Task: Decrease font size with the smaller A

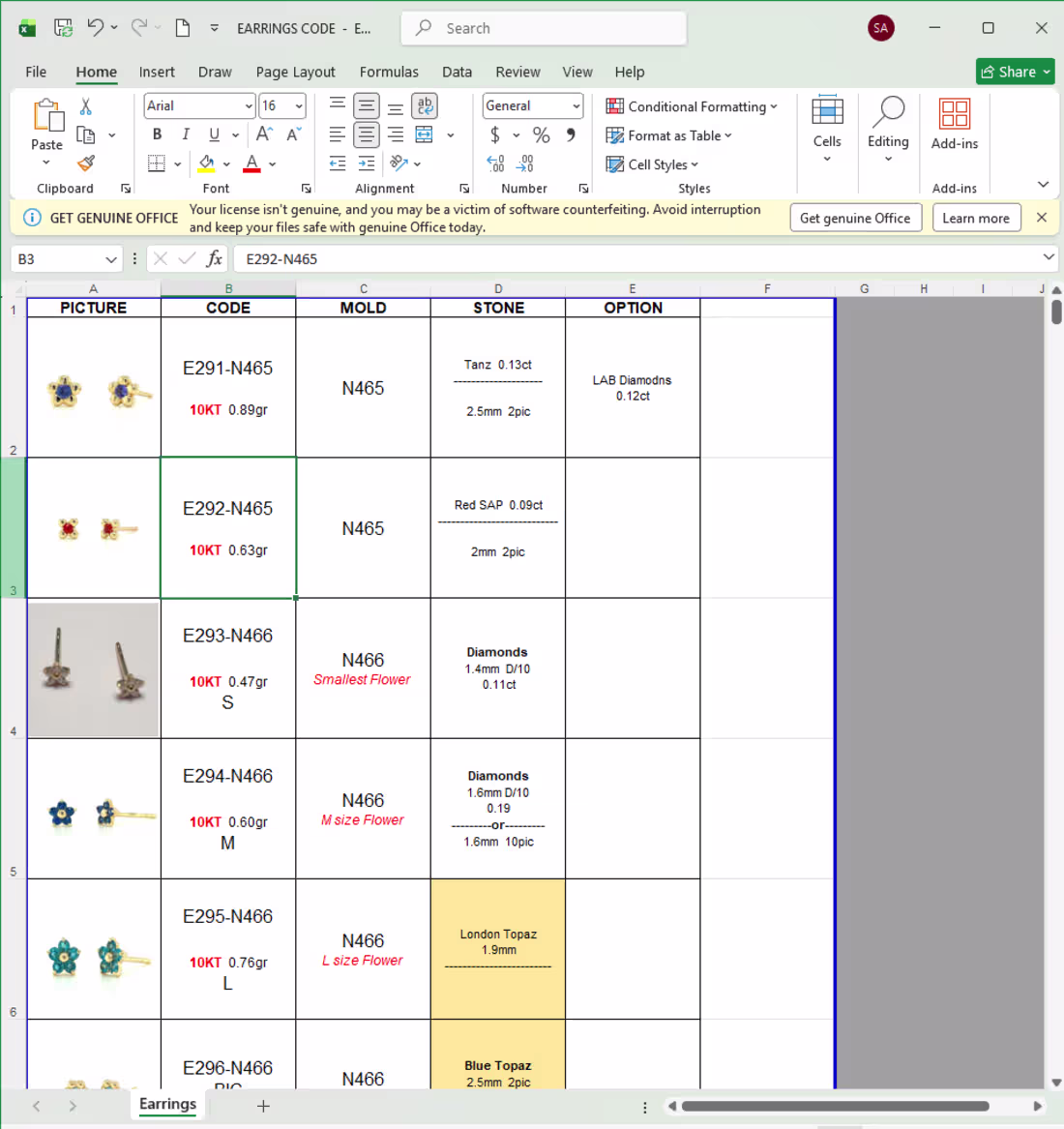Action: [293, 134]
